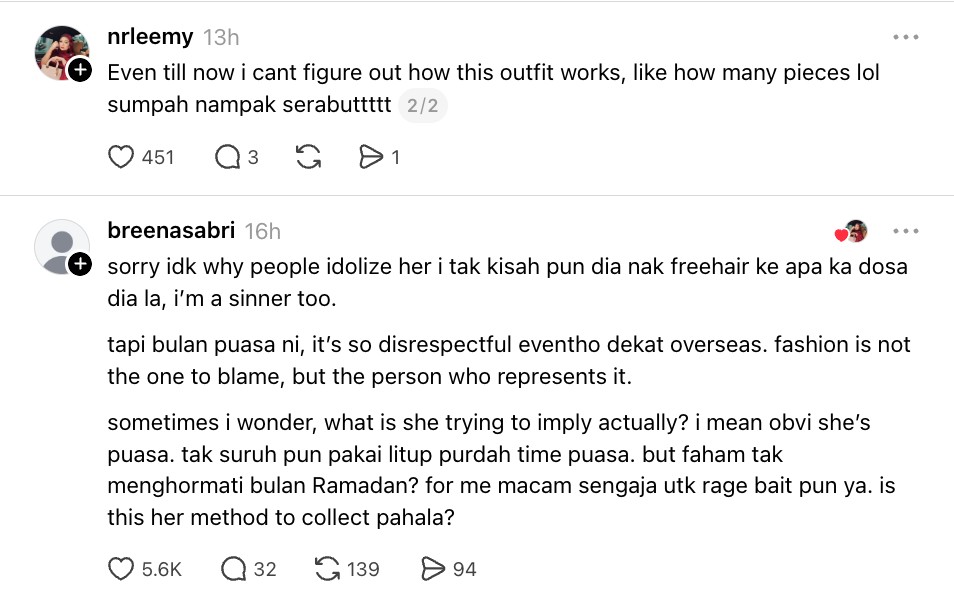
Task: Open replies on nrleemy's post
Action: point(227,157)
